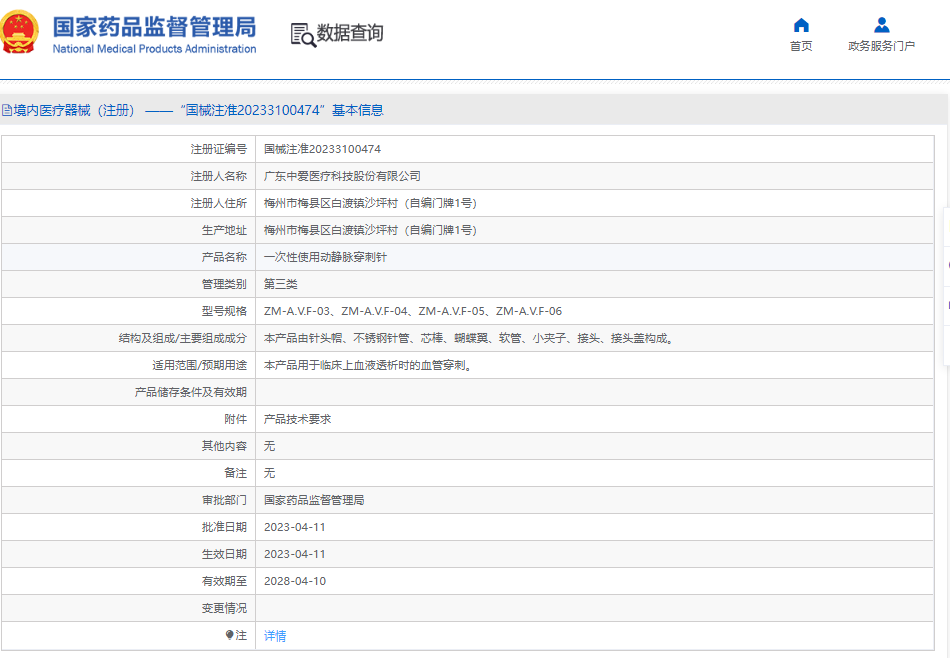
Task: Select the 注册人住所 address value
Action: (370, 203)
